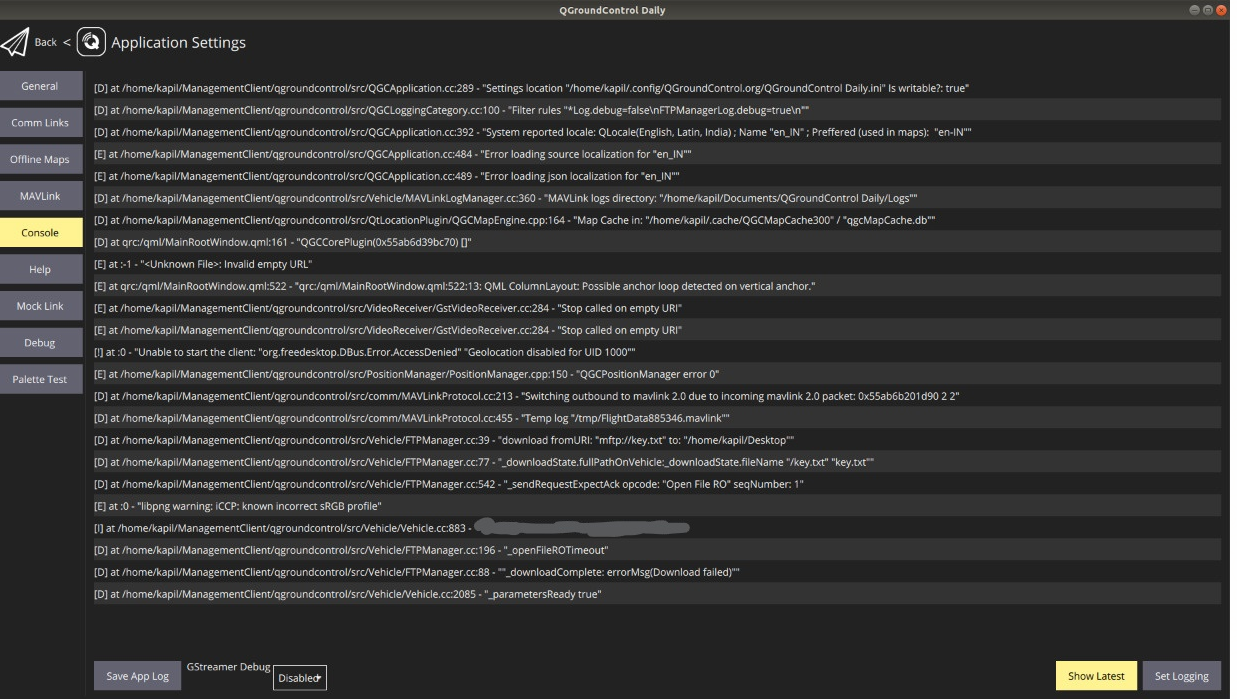This screenshot has height=699, width=1237.
Task: Open the Offline Maps settings
Action: click(41, 158)
